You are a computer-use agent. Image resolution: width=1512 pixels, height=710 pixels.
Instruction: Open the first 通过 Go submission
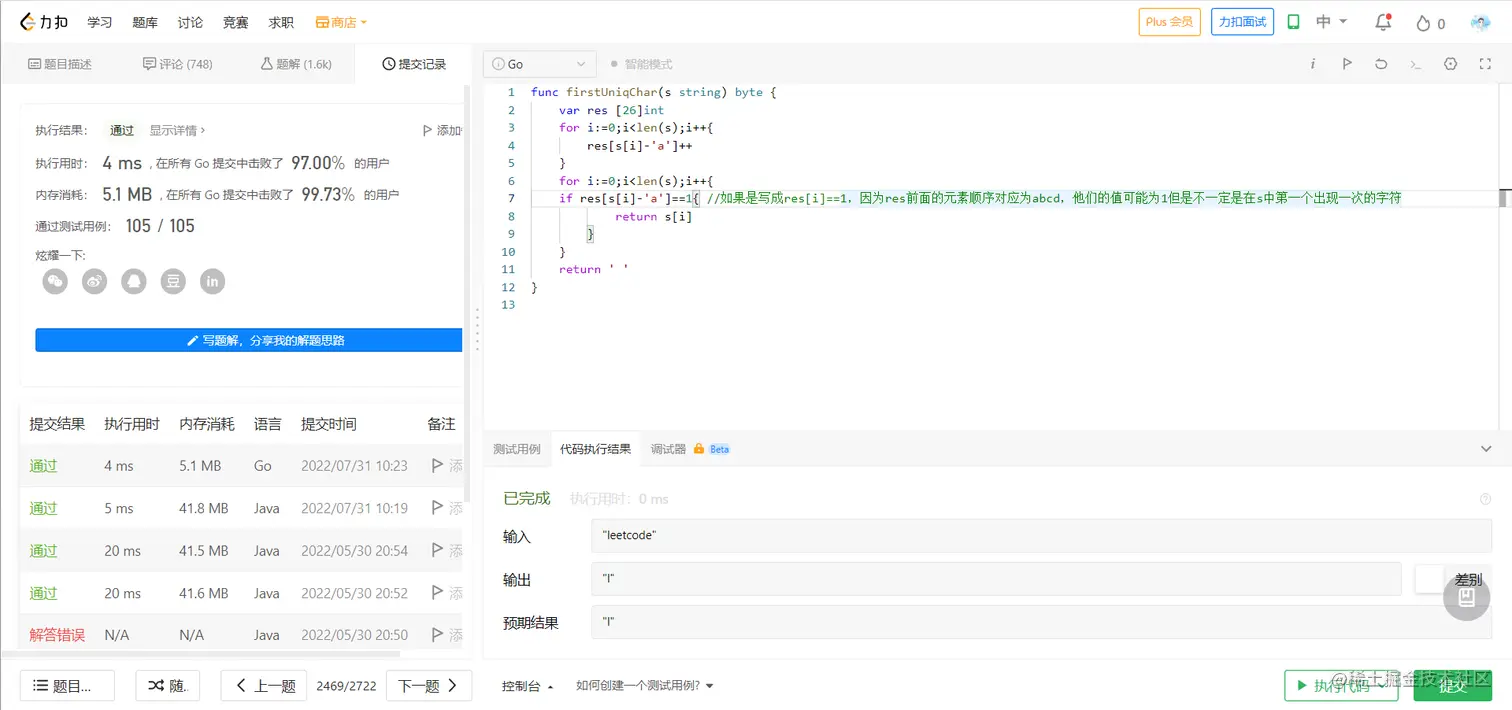(43, 466)
